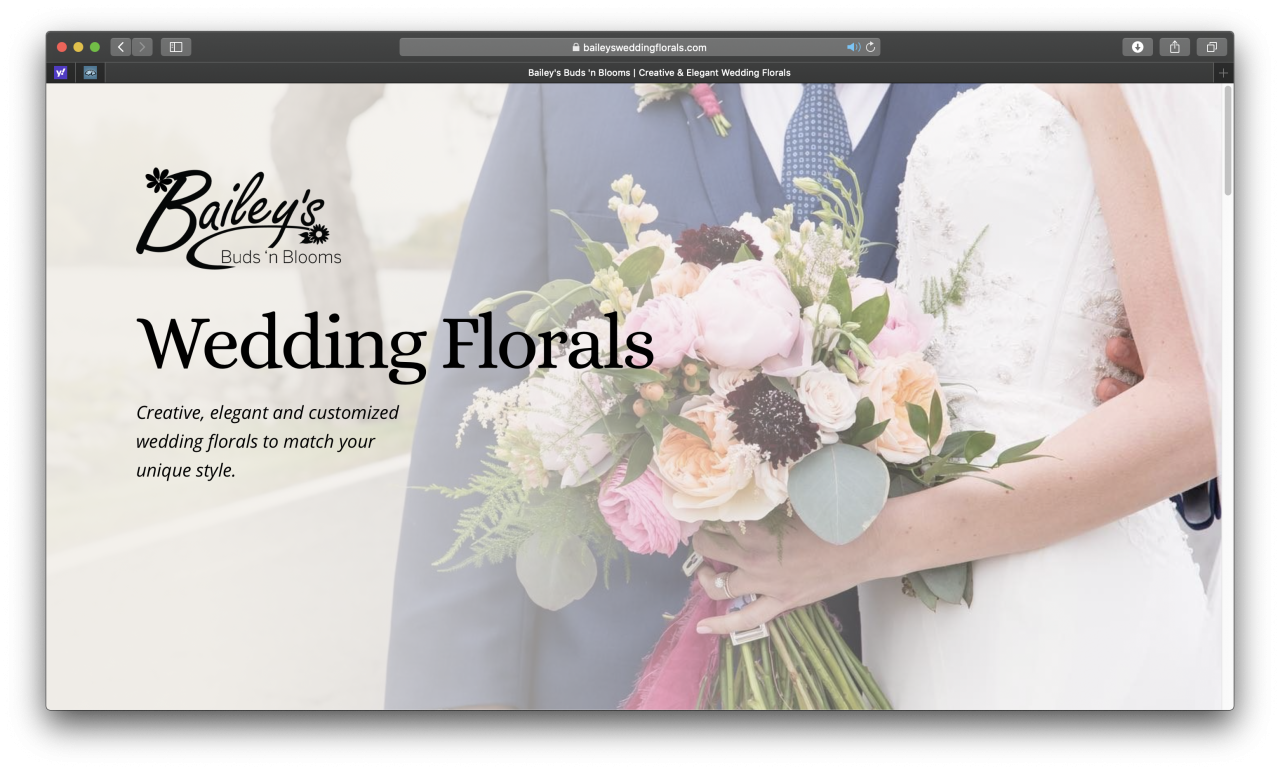Select the Bailey's Buds 'n Blooms tab
Viewport: 1280px width, 771px height.
(x=658, y=73)
